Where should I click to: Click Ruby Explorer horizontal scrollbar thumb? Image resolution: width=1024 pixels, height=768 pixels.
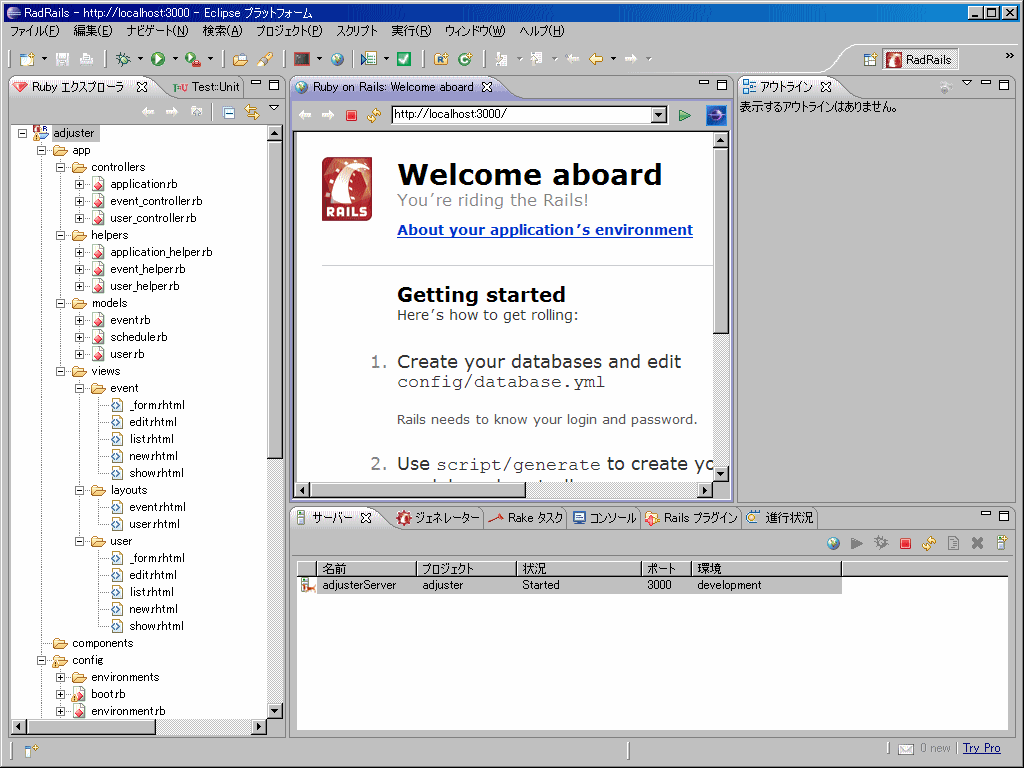tap(90, 726)
